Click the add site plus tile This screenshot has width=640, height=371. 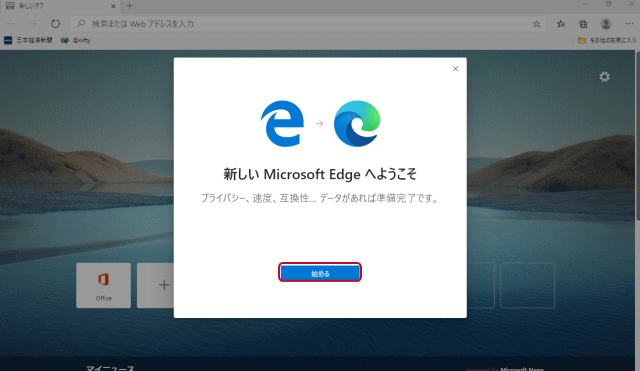(x=156, y=285)
